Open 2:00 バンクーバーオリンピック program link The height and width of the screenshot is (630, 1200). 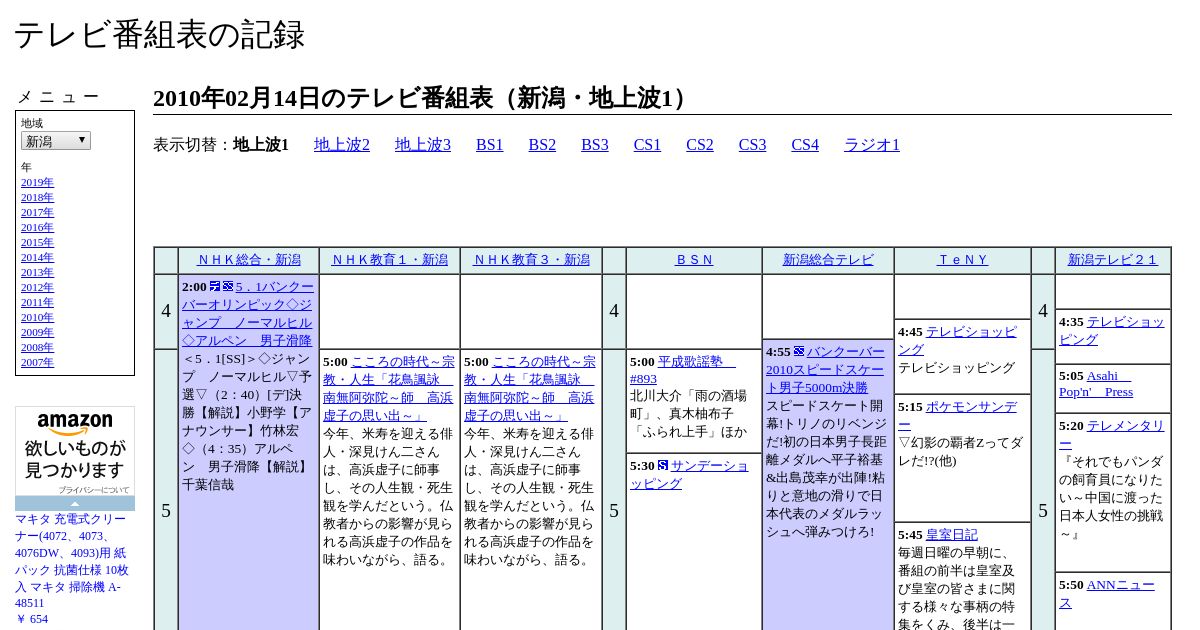[248, 313]
